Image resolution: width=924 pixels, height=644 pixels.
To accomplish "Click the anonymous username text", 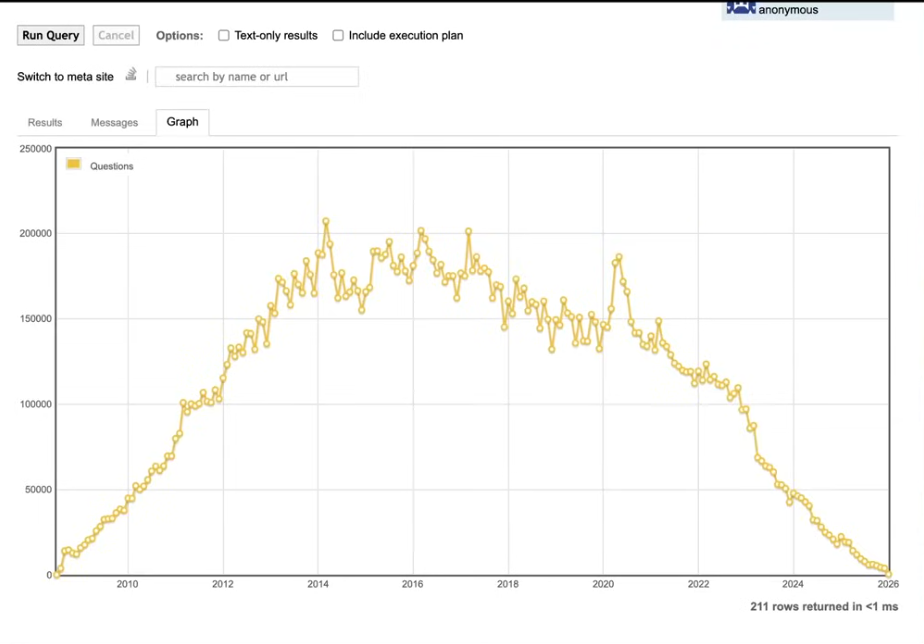I will (788, 10).
